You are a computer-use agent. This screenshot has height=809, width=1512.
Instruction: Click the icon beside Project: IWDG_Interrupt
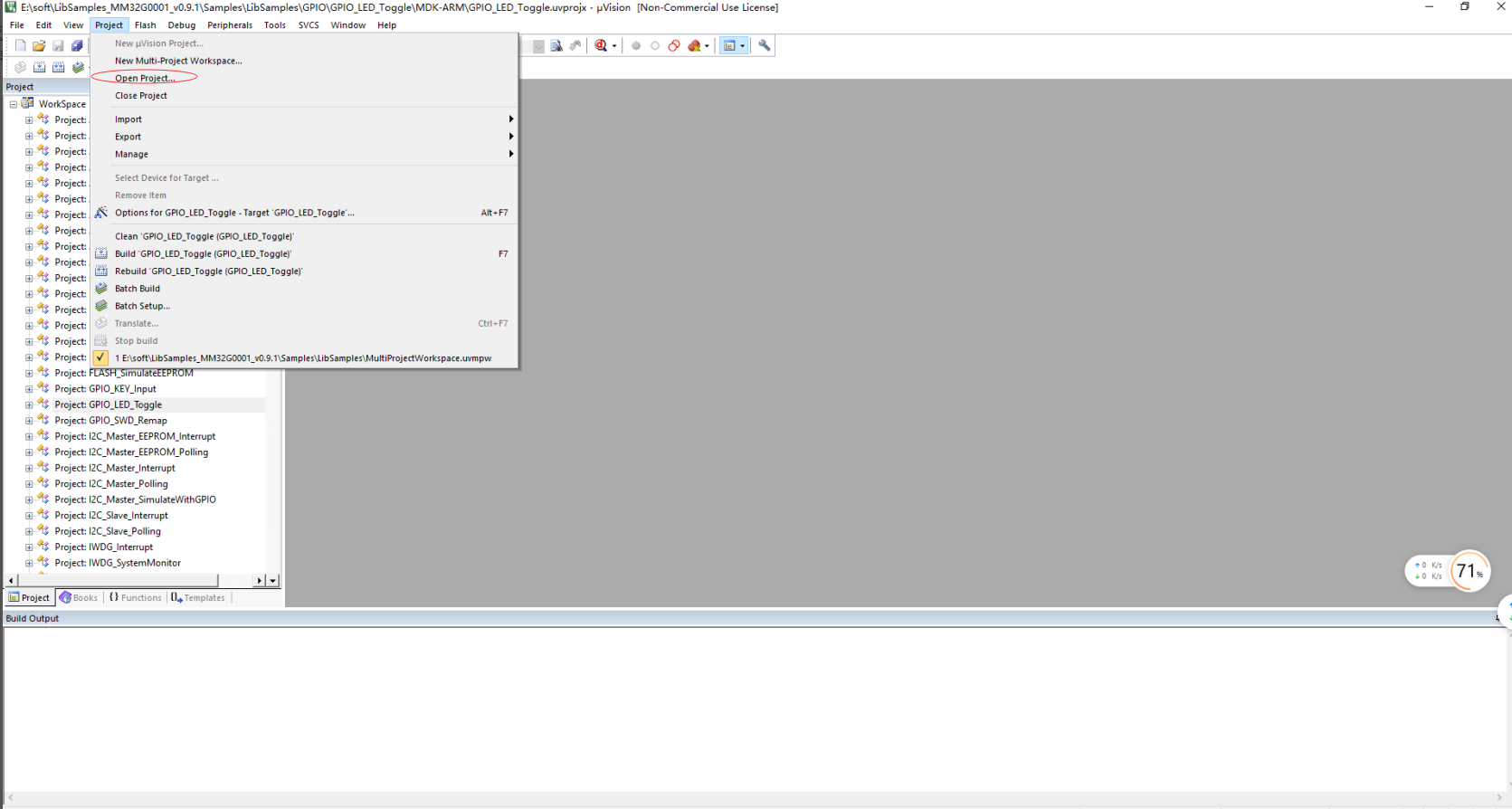pos(43,547)
